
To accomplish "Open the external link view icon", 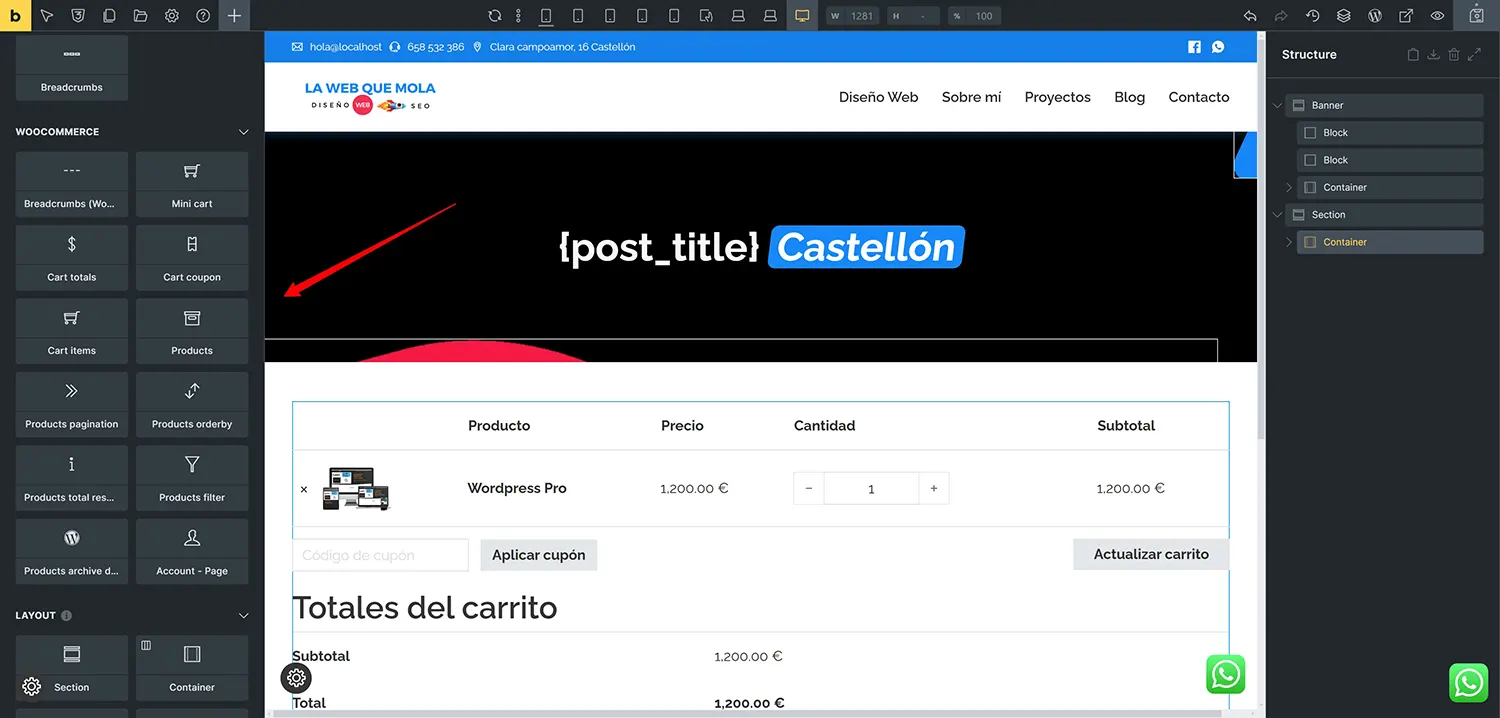I will point(1406,16).
